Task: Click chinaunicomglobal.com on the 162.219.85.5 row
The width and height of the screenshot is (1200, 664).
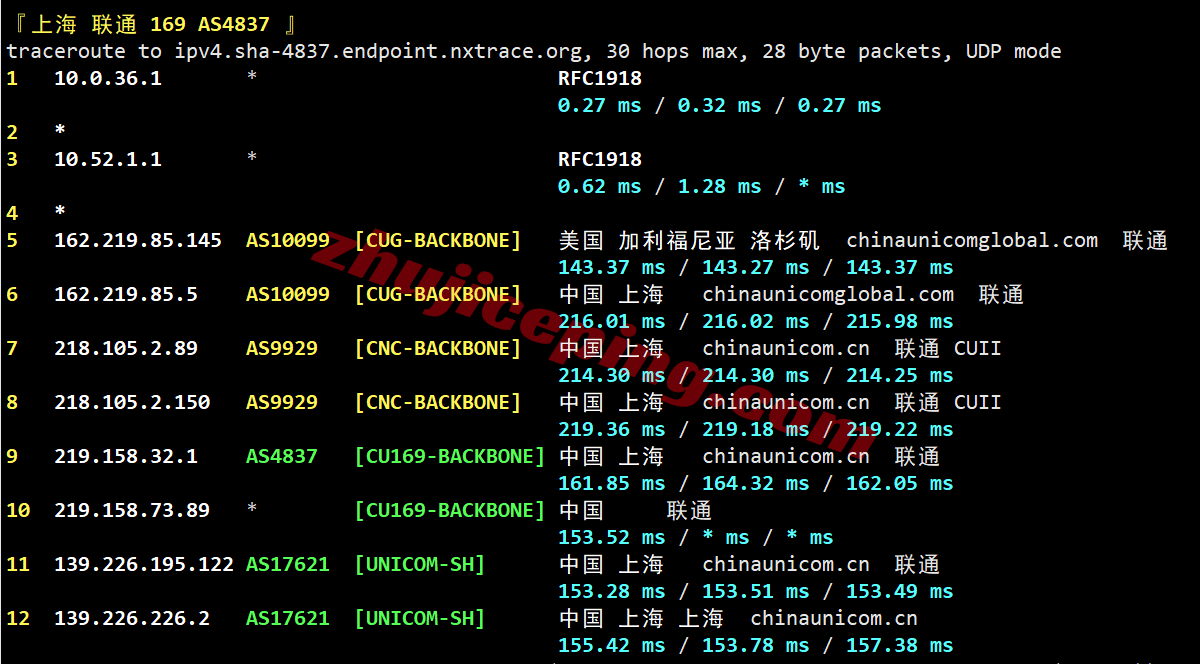Action: click(x=828, y=294)
